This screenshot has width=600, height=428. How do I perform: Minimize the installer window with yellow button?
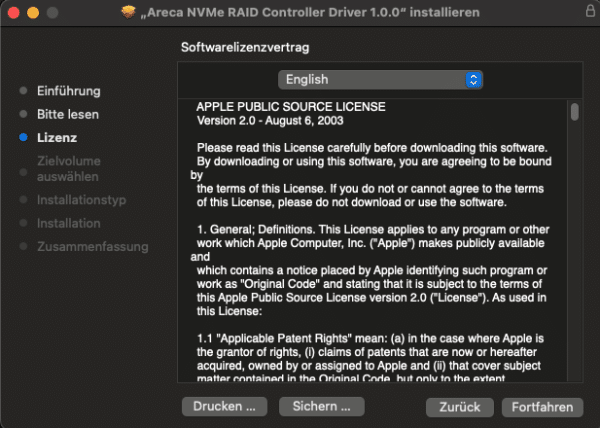click(x=33, y=13)
